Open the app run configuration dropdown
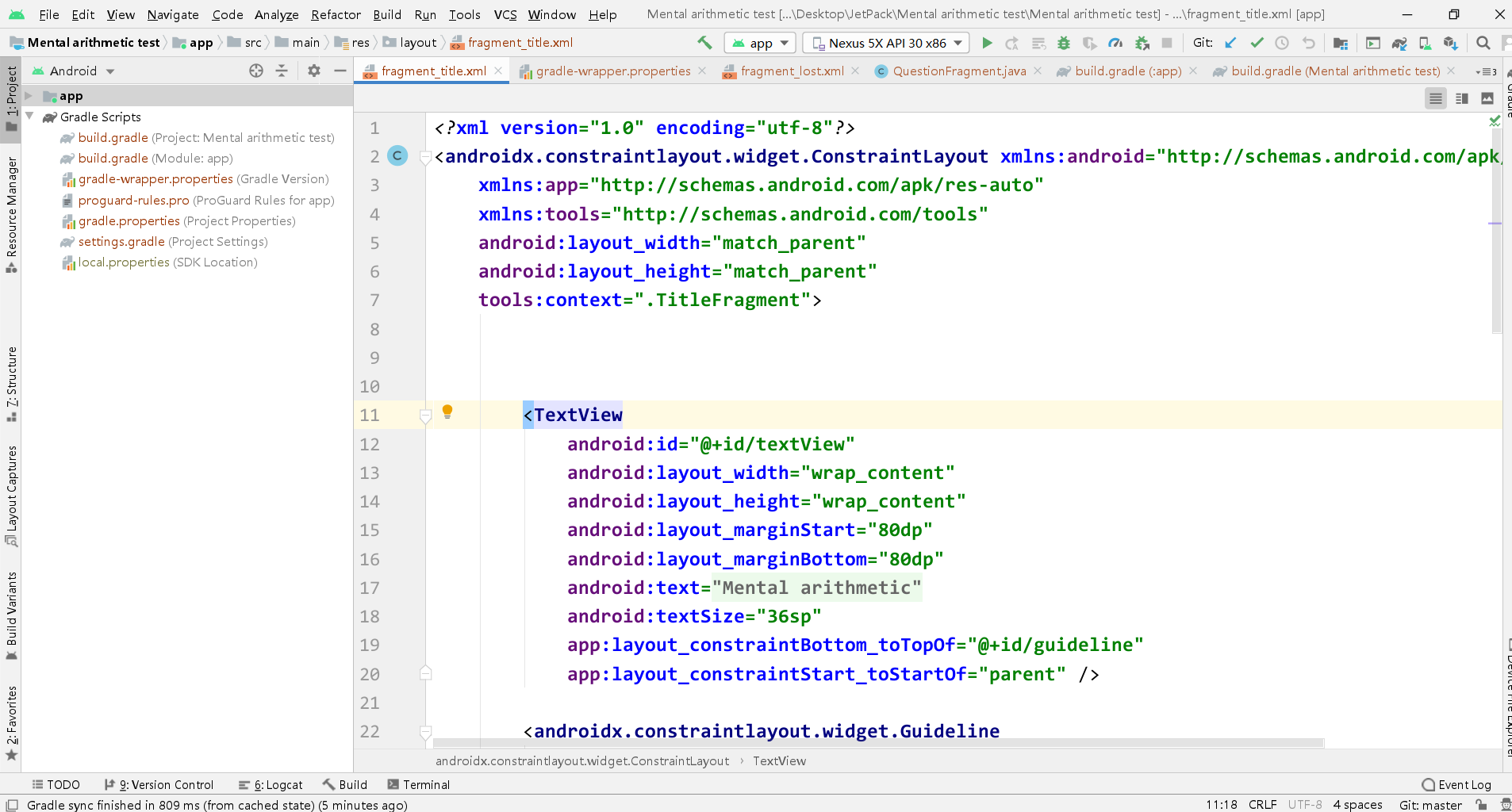Screen dimensions: 1512x812 [x=760, y=43]
